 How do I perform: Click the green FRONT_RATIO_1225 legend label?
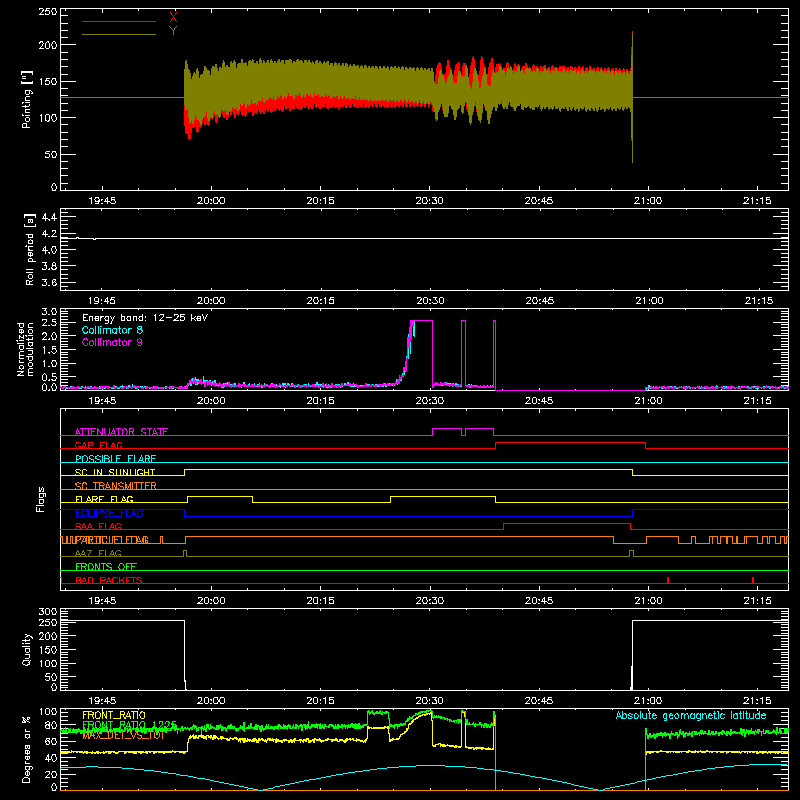tap(130, 725)
